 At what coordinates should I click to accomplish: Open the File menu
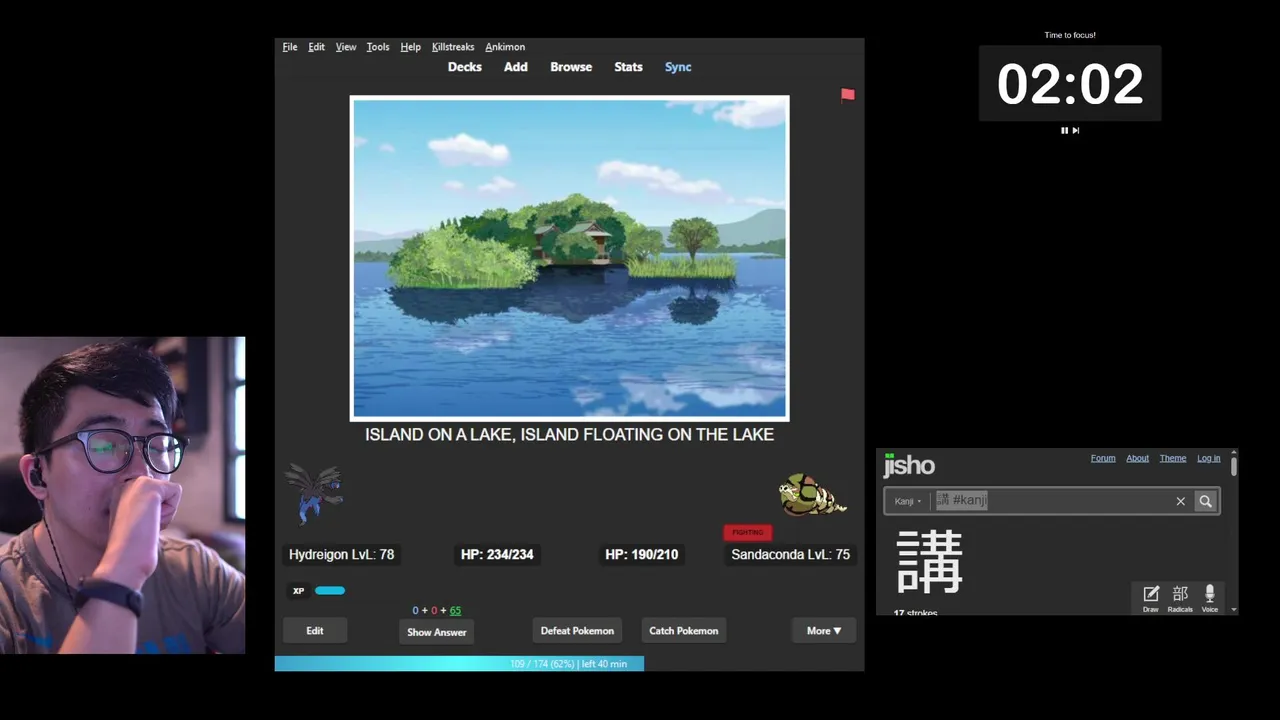290,47
